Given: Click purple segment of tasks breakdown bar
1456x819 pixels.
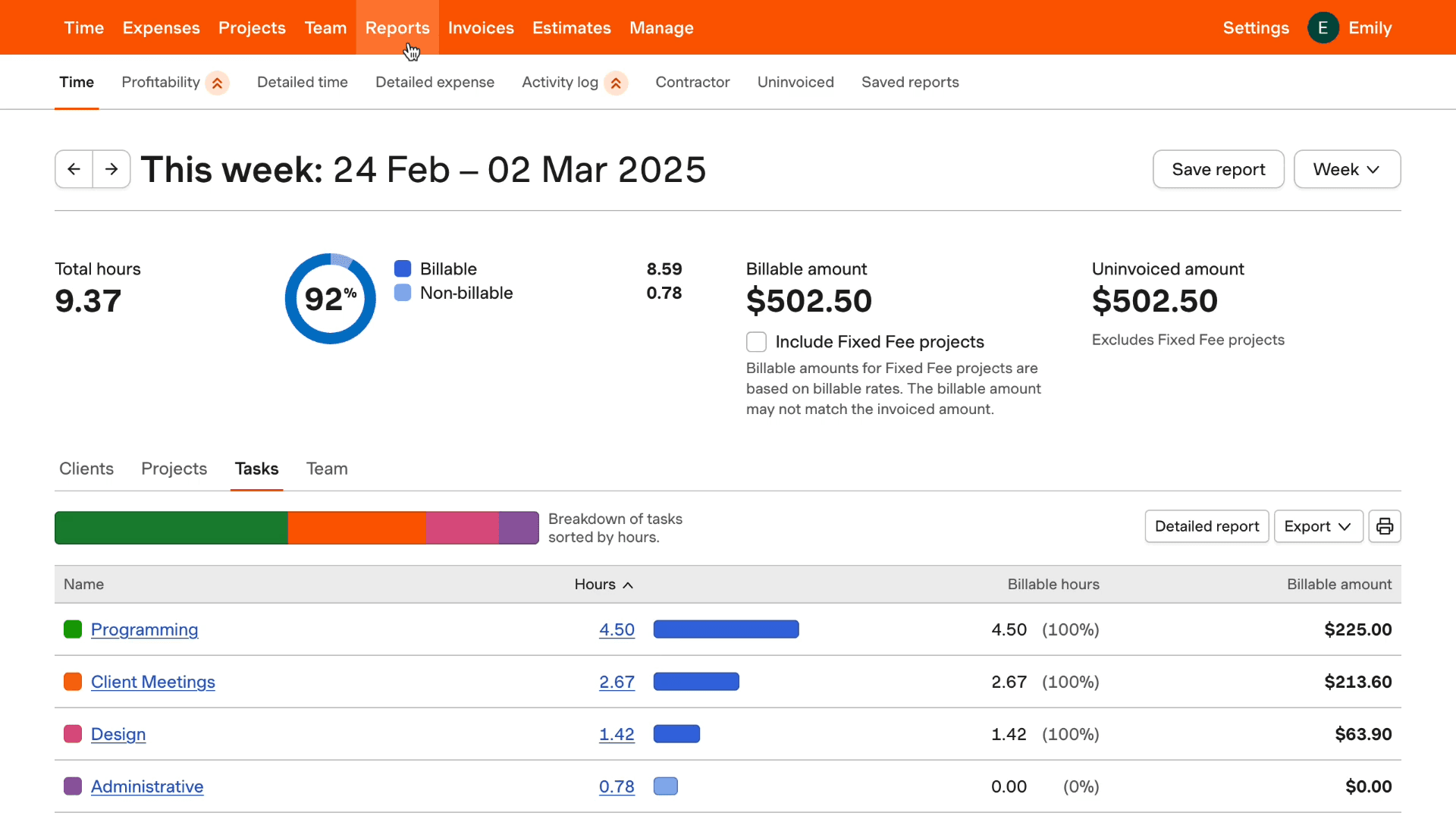Looking at the screenshot, I should (x=519, y=528).
